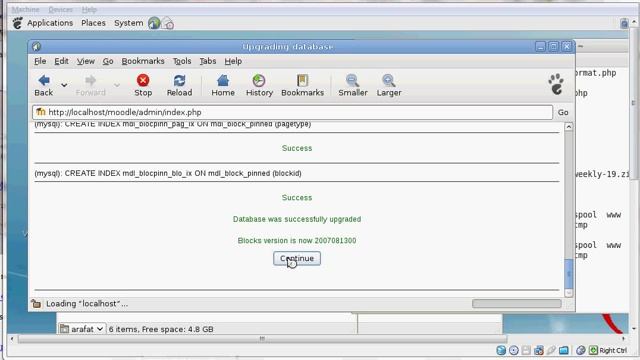Open the System panel menu
This screenshot has height=360, width=640.
[129, 23]
